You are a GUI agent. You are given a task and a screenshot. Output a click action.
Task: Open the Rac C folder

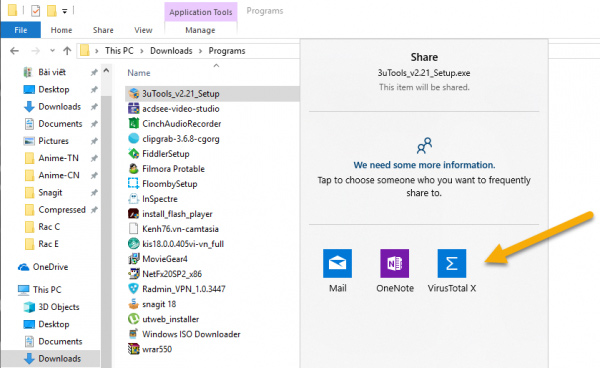[x=49, y=227]
